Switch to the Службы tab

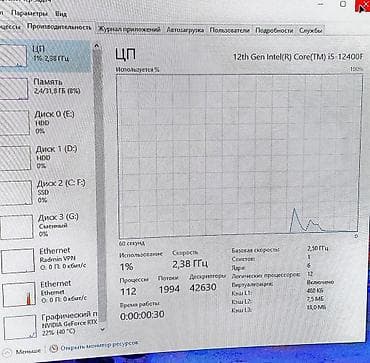point(311,31)
